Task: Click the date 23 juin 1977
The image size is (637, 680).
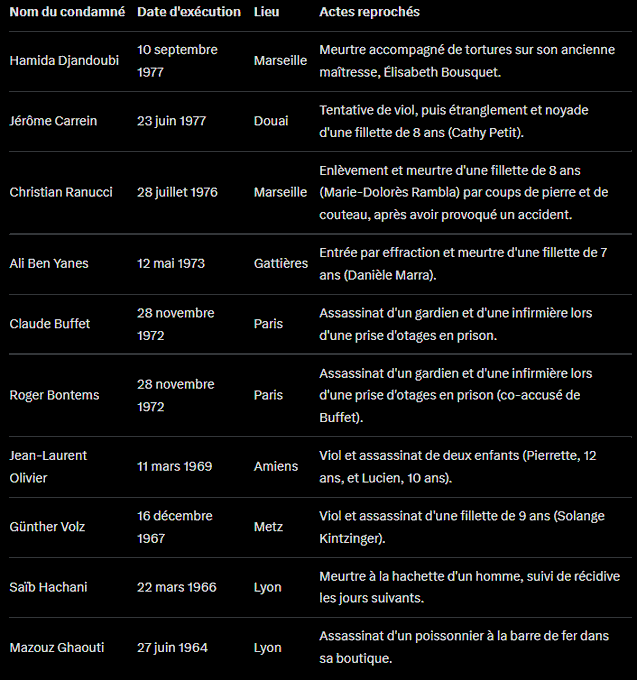Action: tap(172, 121)
